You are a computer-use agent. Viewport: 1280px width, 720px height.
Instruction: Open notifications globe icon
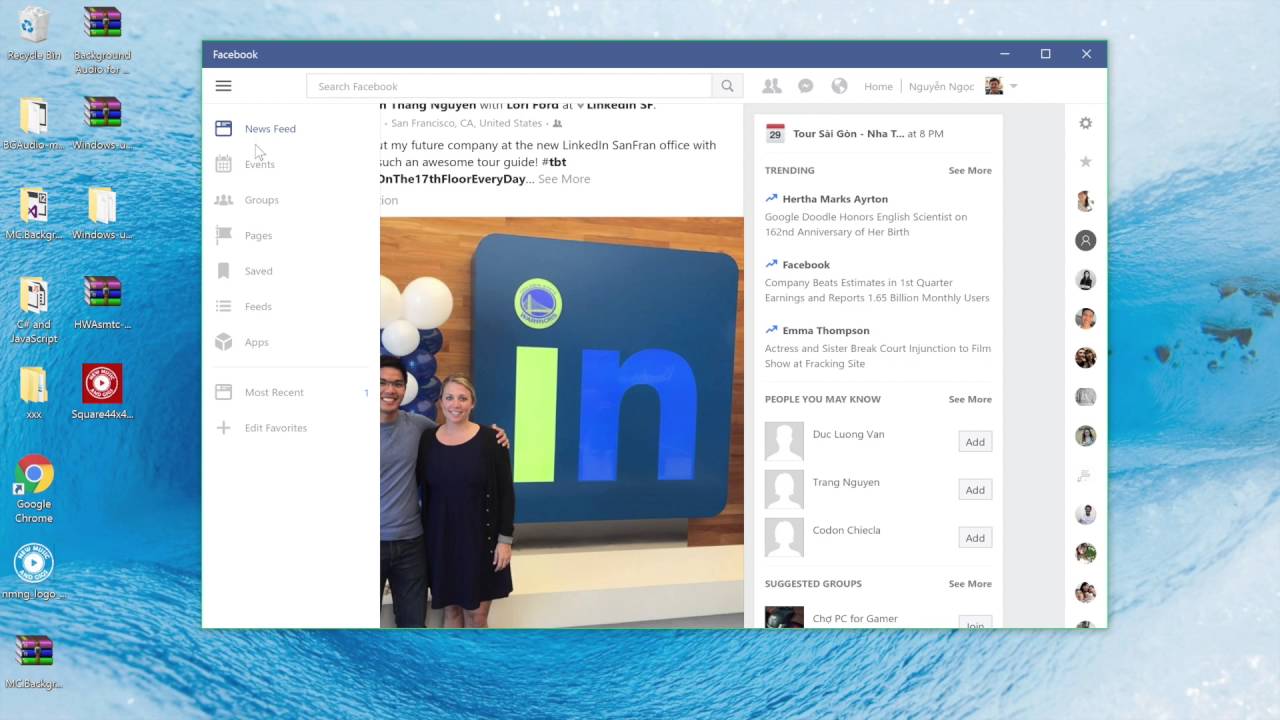pyautogui.click(x=839, y=86)
